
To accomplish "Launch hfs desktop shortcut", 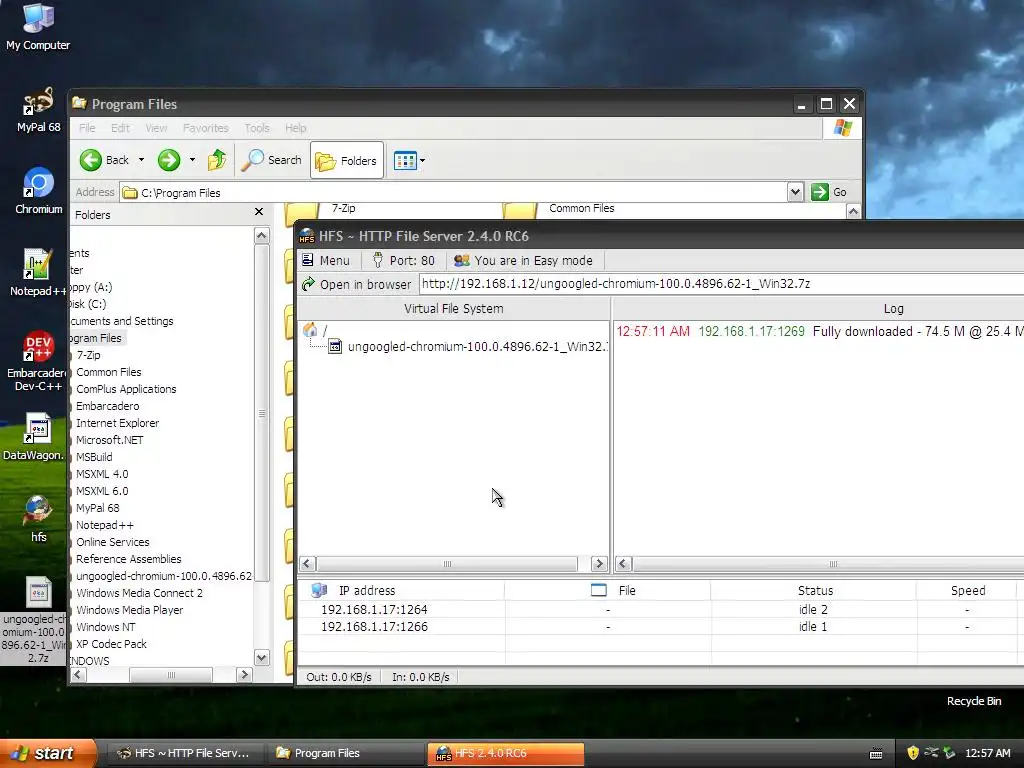I will coord(38,519).
